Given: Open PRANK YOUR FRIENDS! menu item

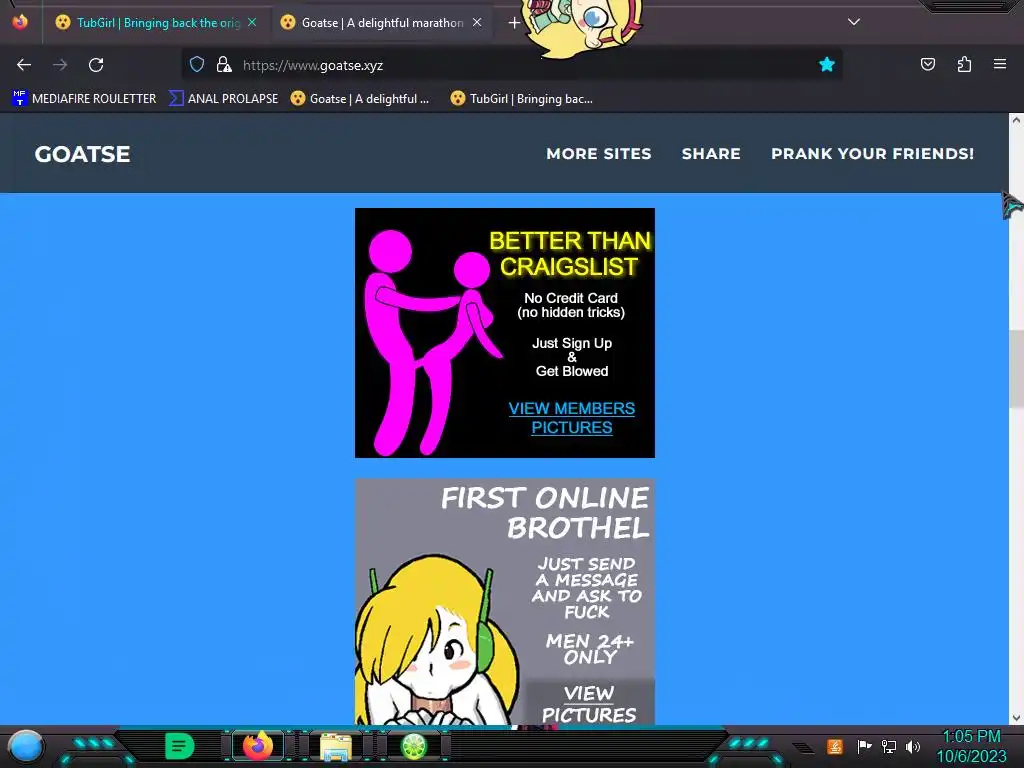Looking at the screenshot, I should coord(872,153).
